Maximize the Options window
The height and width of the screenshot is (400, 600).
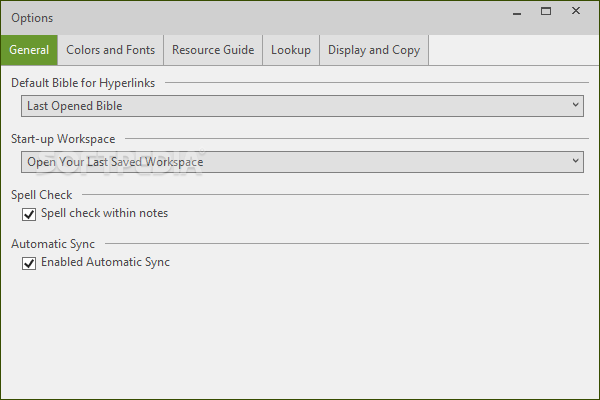[x=546, y=11]
